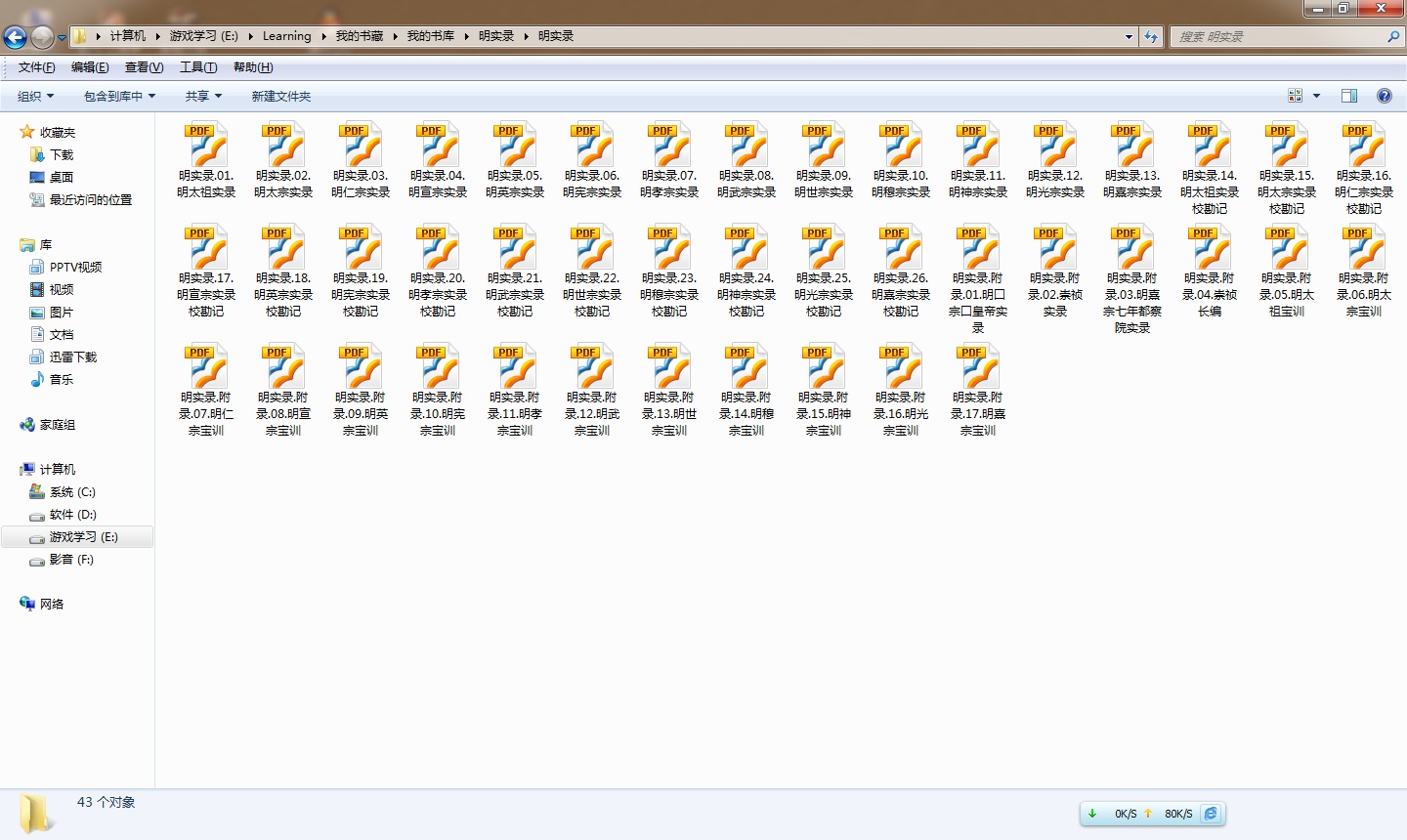Expand the 包含到库中 dropdown
1407x840 pixels.
coord(119,96)
